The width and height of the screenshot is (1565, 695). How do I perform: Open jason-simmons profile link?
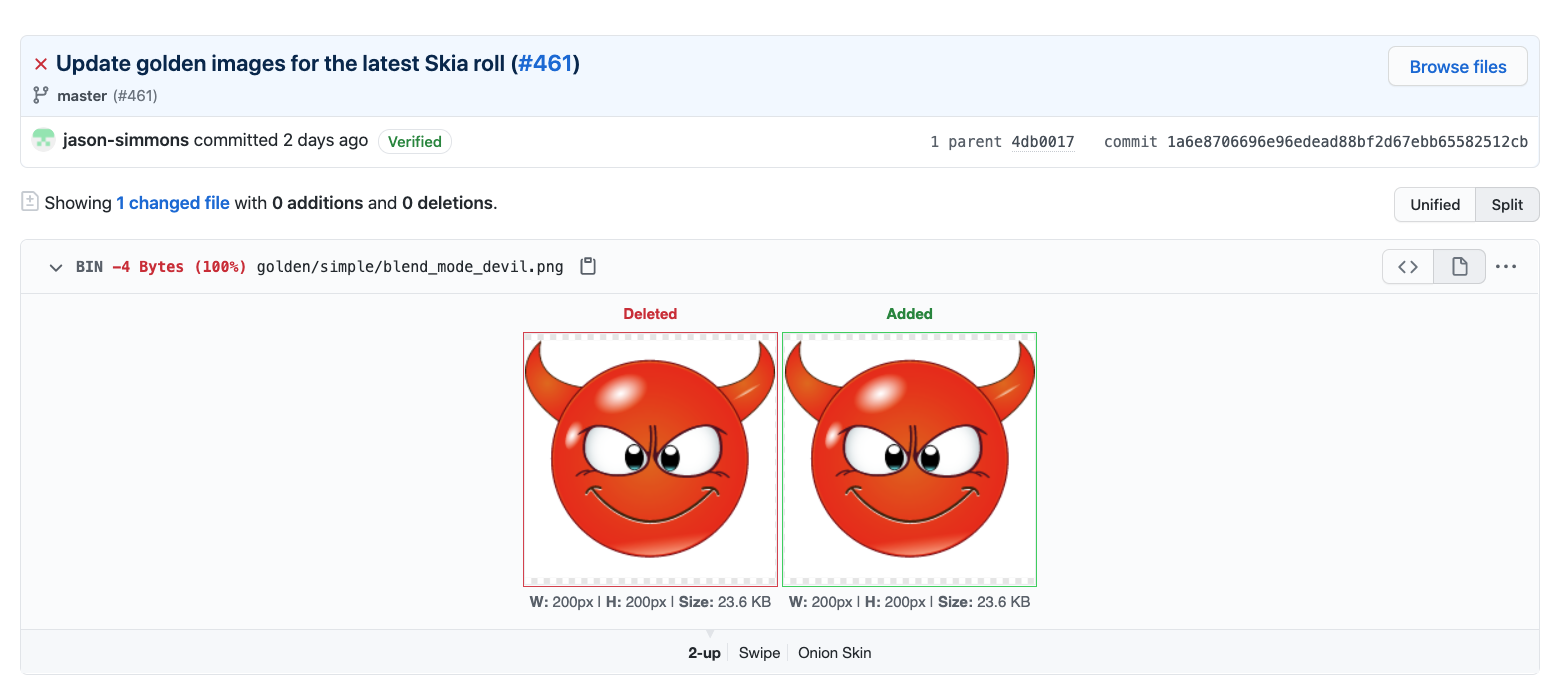coord(126,140)
